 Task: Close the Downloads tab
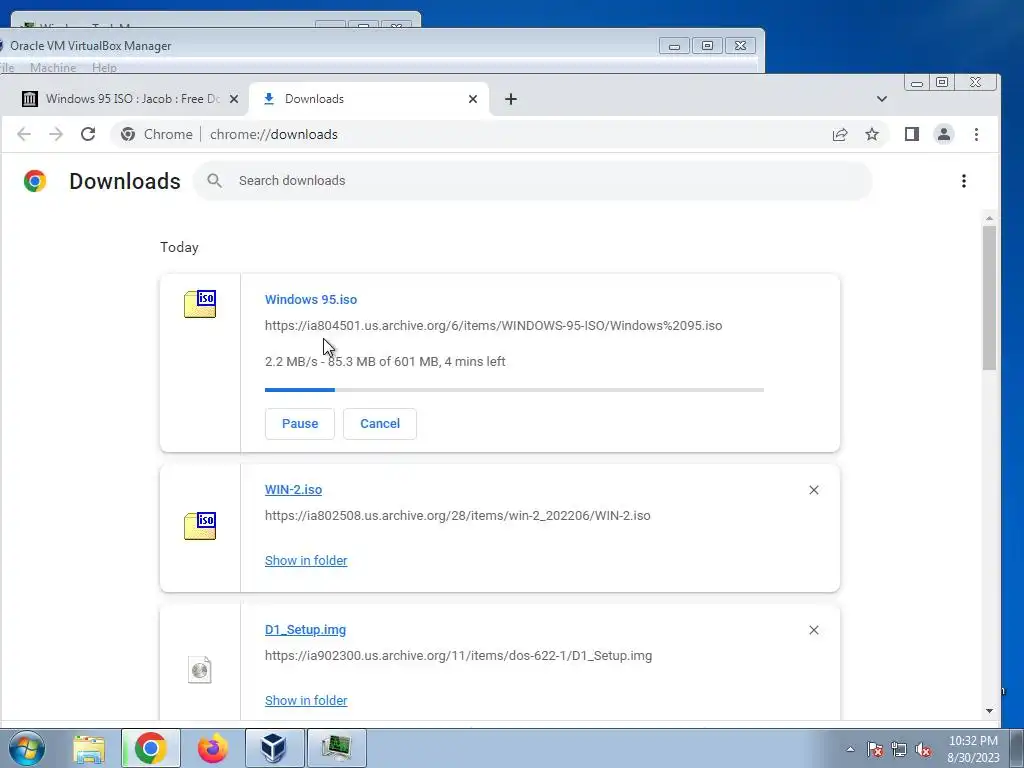[473, 99]
